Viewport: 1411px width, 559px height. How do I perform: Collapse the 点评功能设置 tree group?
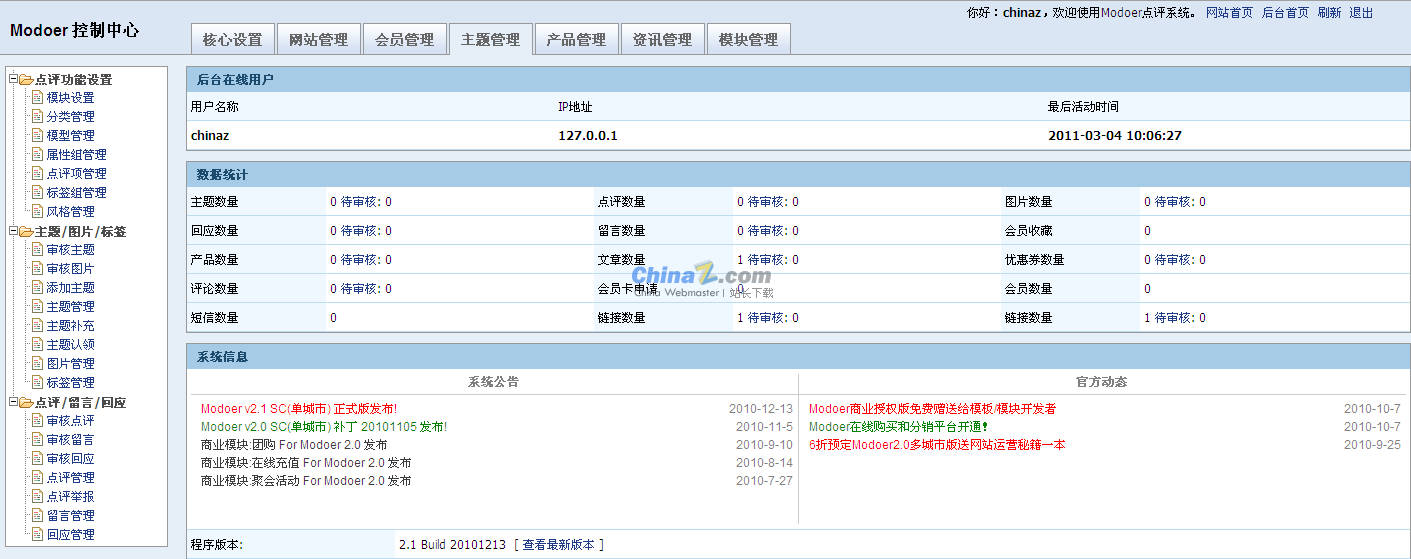tap(13, 79)
